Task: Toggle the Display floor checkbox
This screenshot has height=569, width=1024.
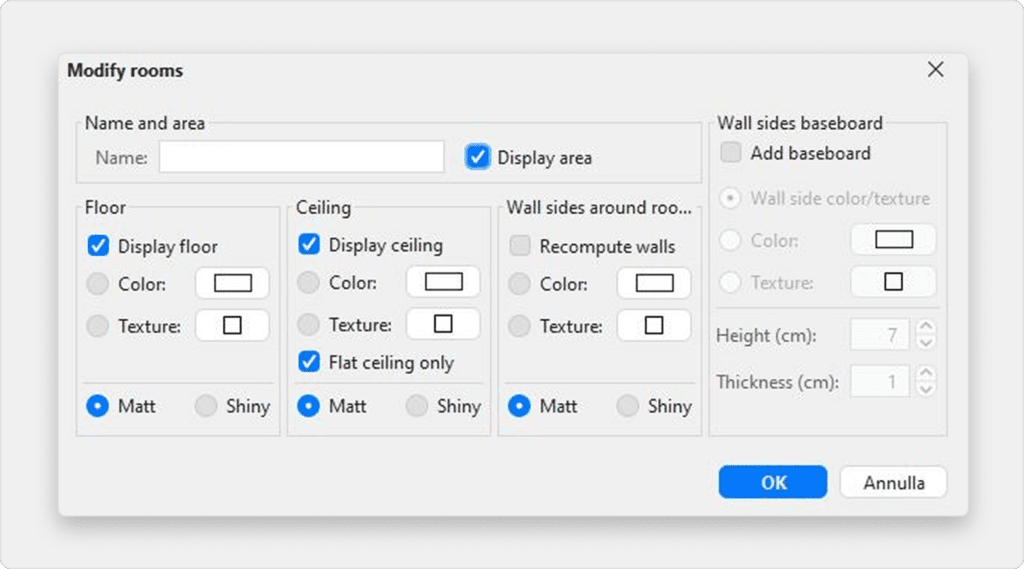Action: pyautogui.click(x=98, y=246)
